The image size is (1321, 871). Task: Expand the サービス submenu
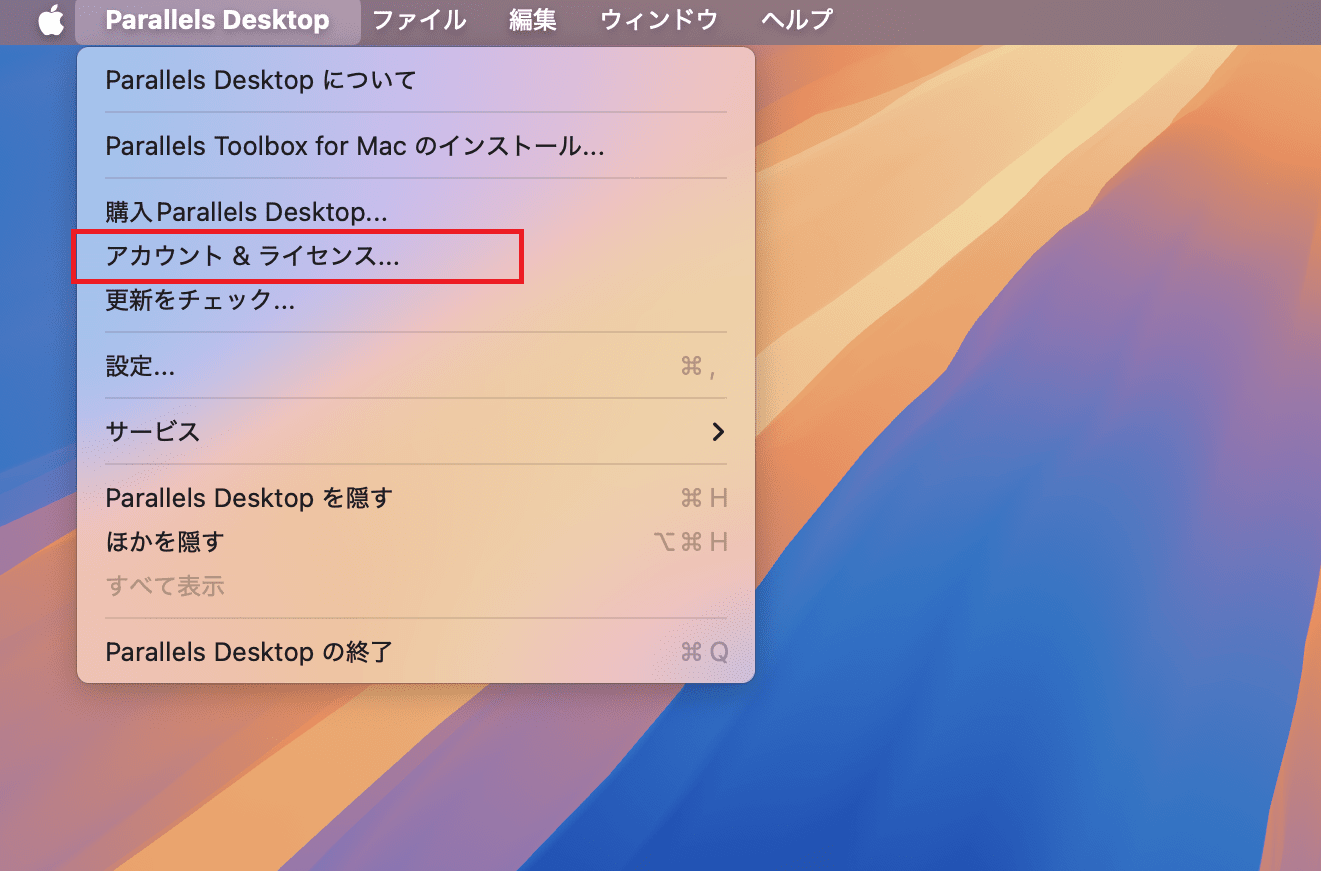pyautogui.click(x=416, y=432)
